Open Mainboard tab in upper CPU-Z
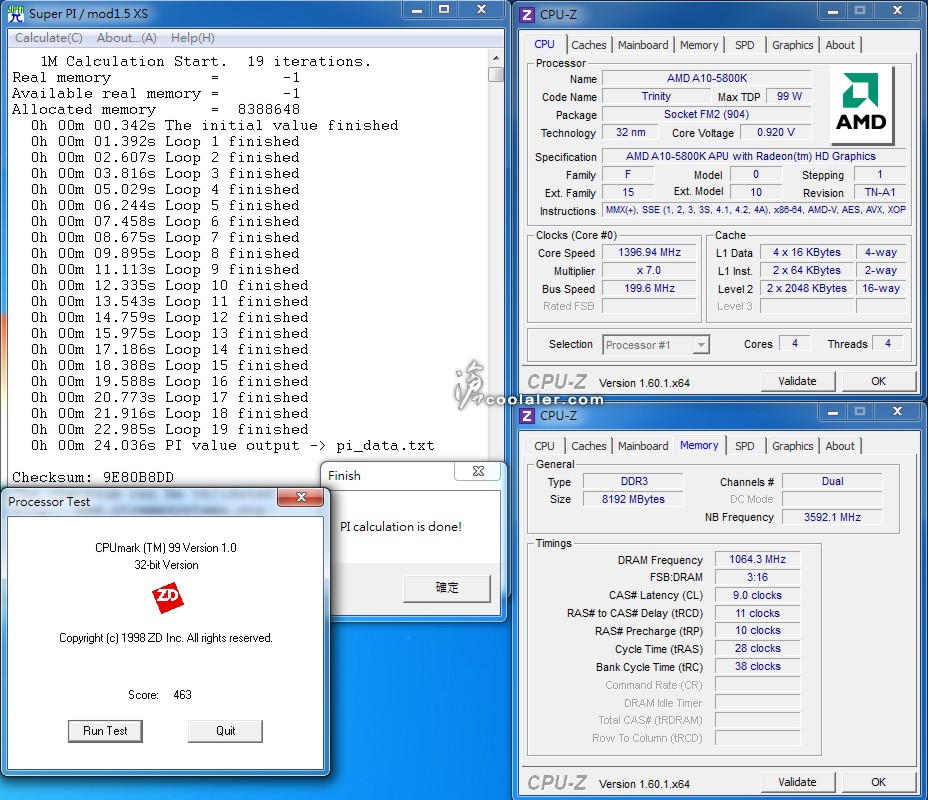928x800 pixels. (x=643, y=45)
